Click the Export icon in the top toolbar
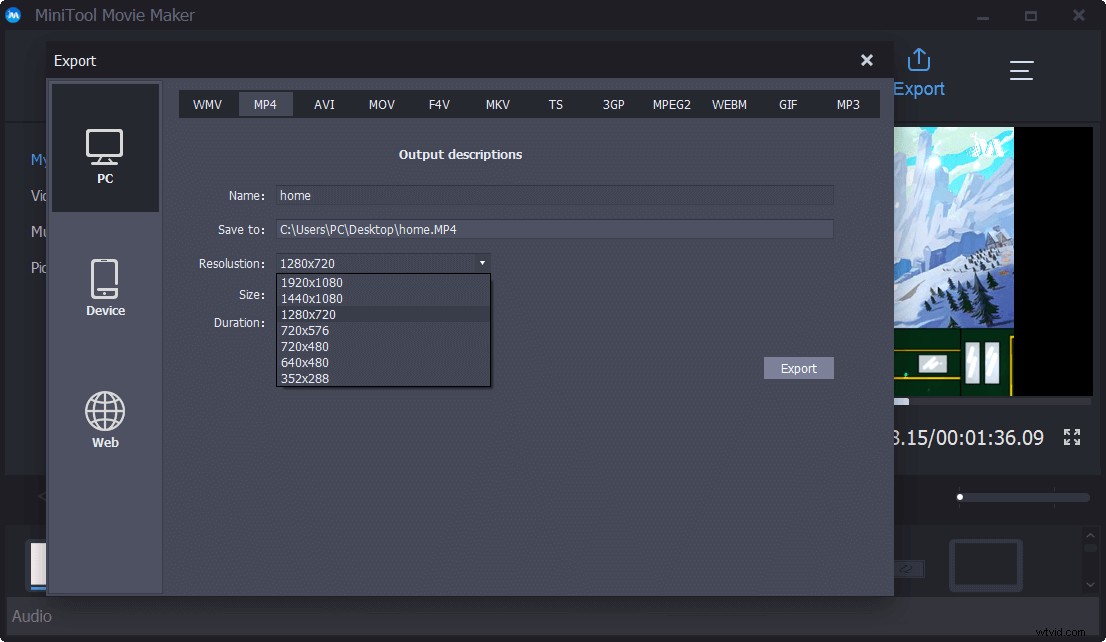The image size is (1106, 642). (x=918, y=60)
